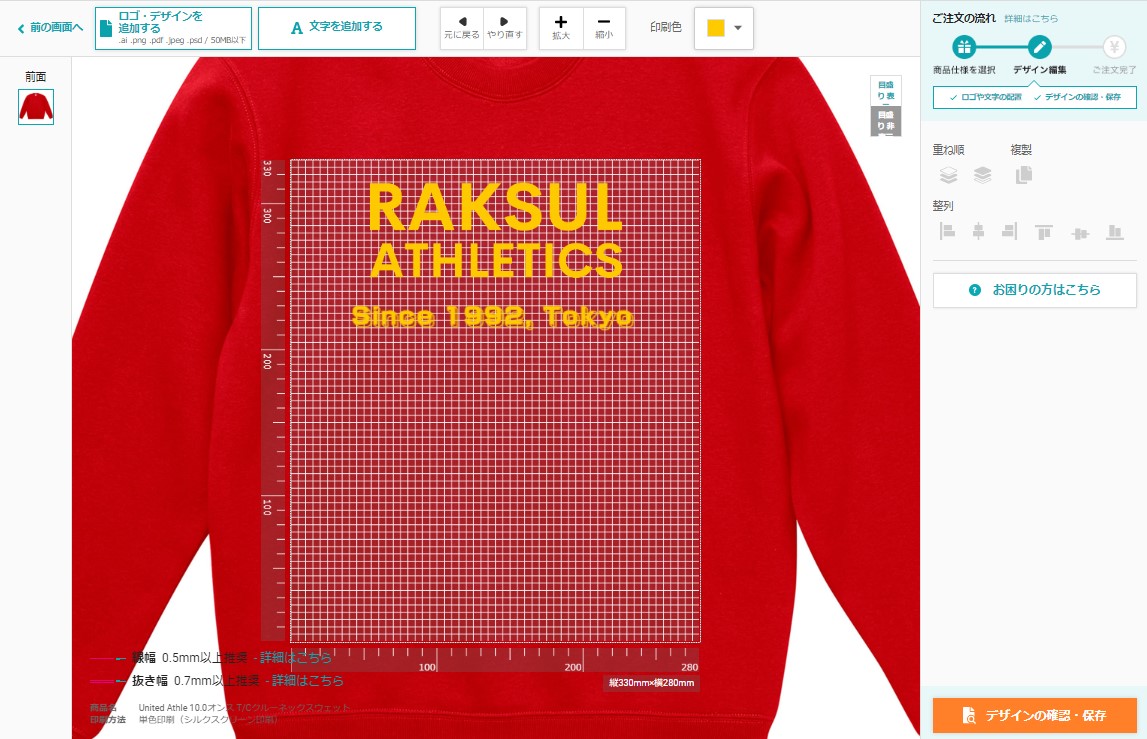Select Since 1992, Tokyo text
The width and height of the screenshot is (1147, 739).
(492, 316)
